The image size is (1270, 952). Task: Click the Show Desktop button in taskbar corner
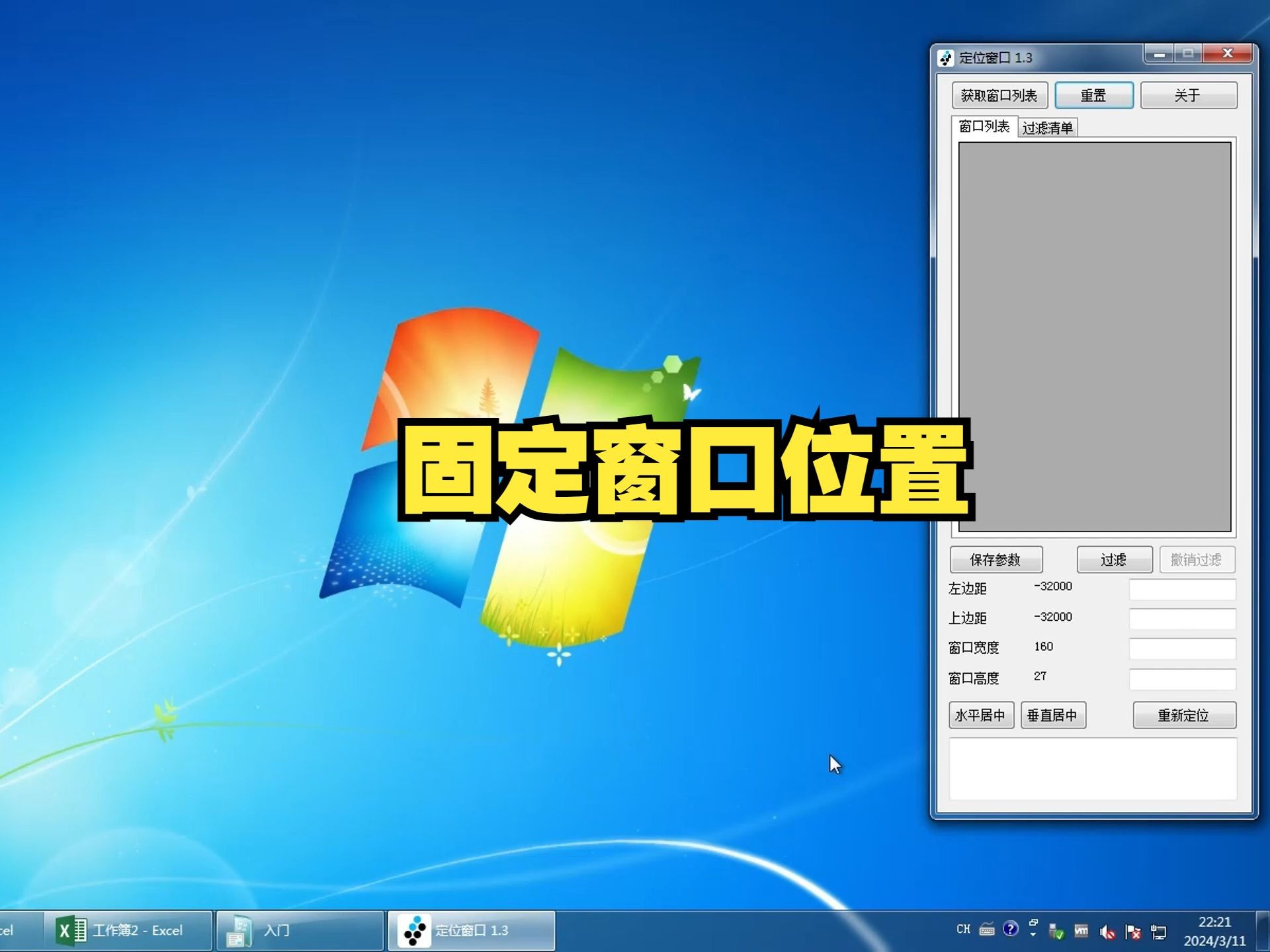click(x=1262, y=931)
